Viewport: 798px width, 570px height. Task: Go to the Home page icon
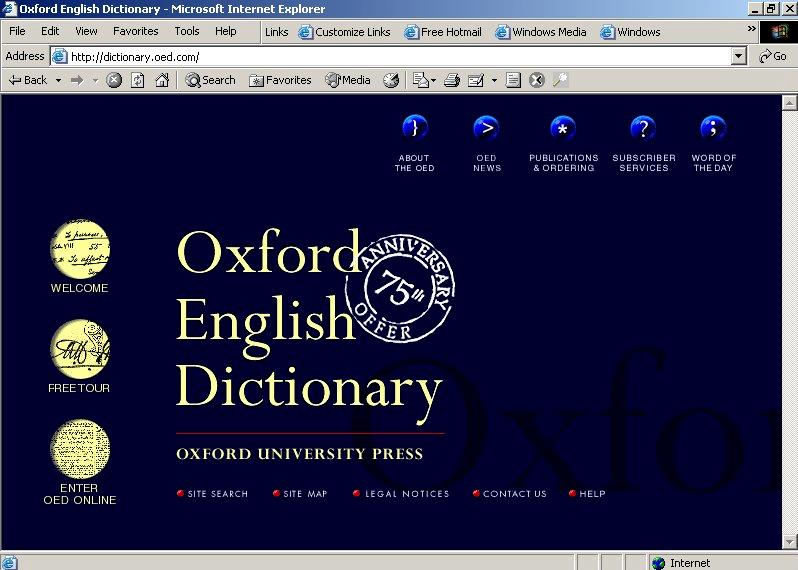(162, 80)
